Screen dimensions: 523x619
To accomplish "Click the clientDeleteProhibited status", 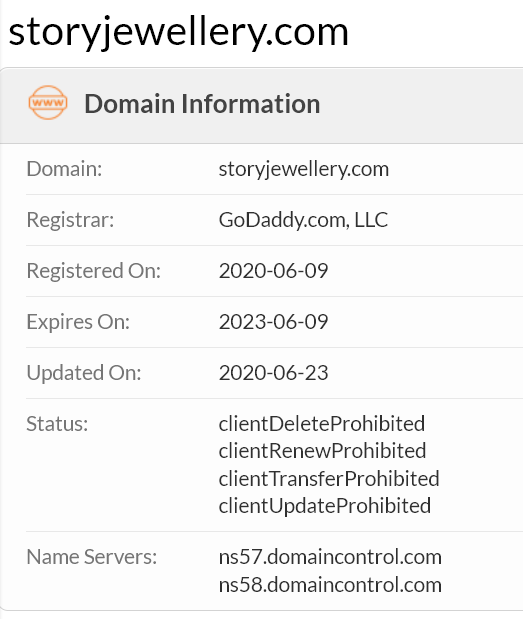I will pos(322,424).
